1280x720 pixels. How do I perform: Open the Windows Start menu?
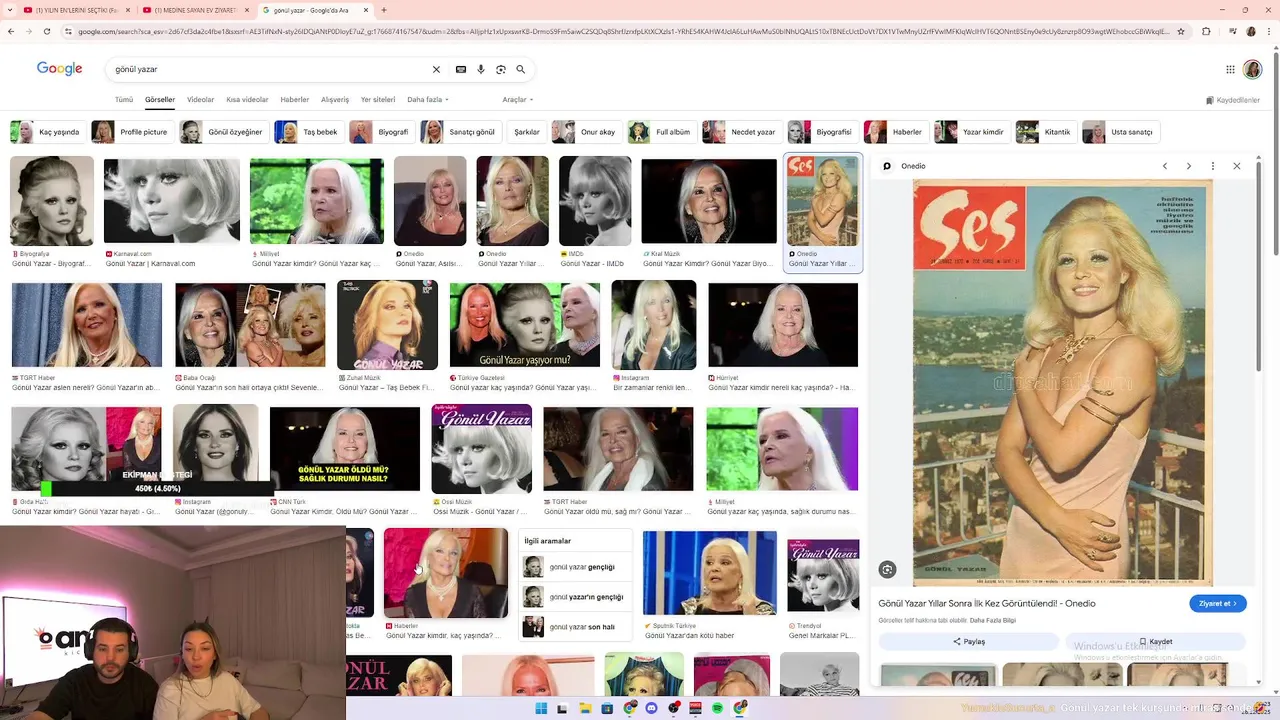click(x=541, y=708)
